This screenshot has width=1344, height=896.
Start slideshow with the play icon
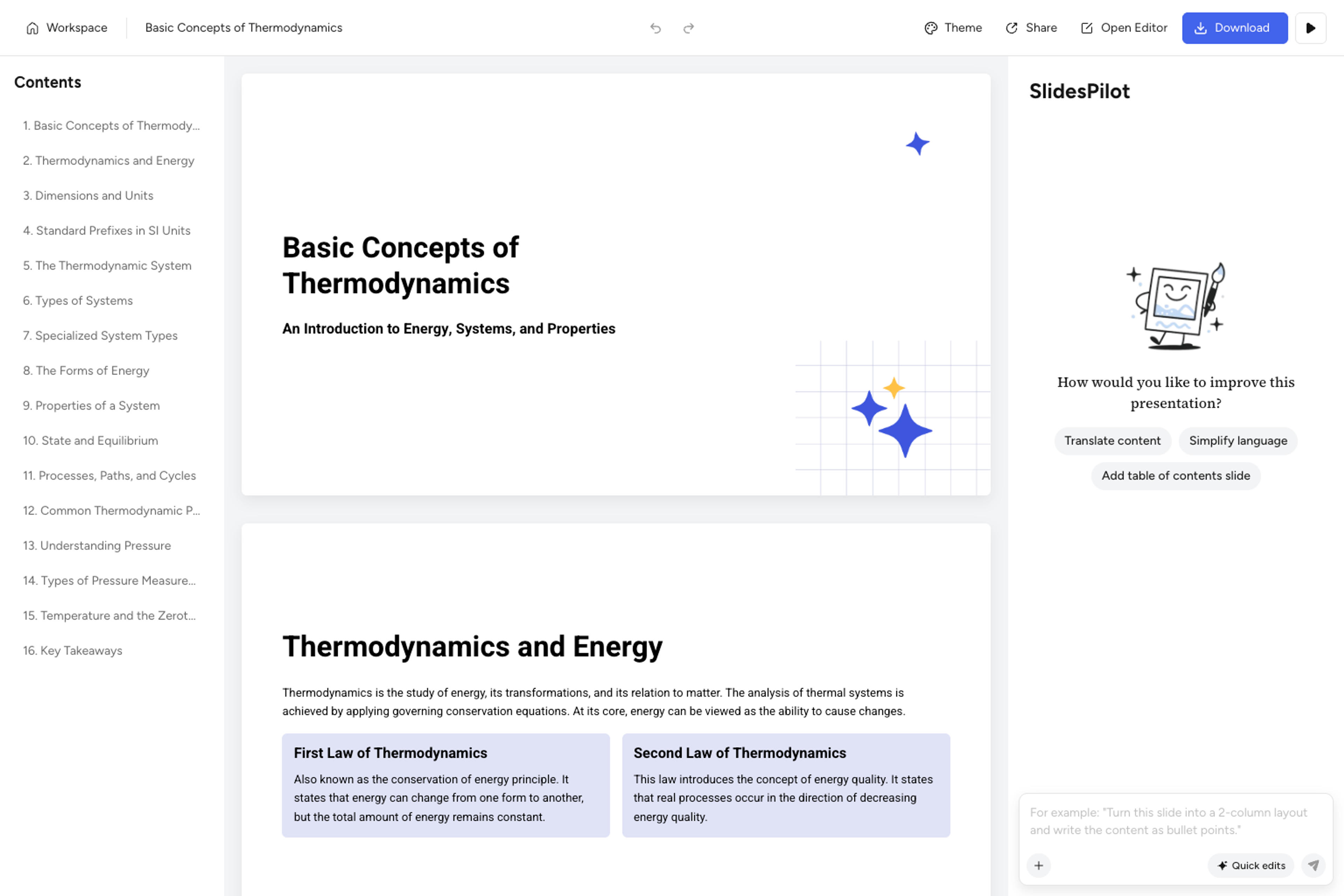pyautogui.click(x=1311, y=28)
